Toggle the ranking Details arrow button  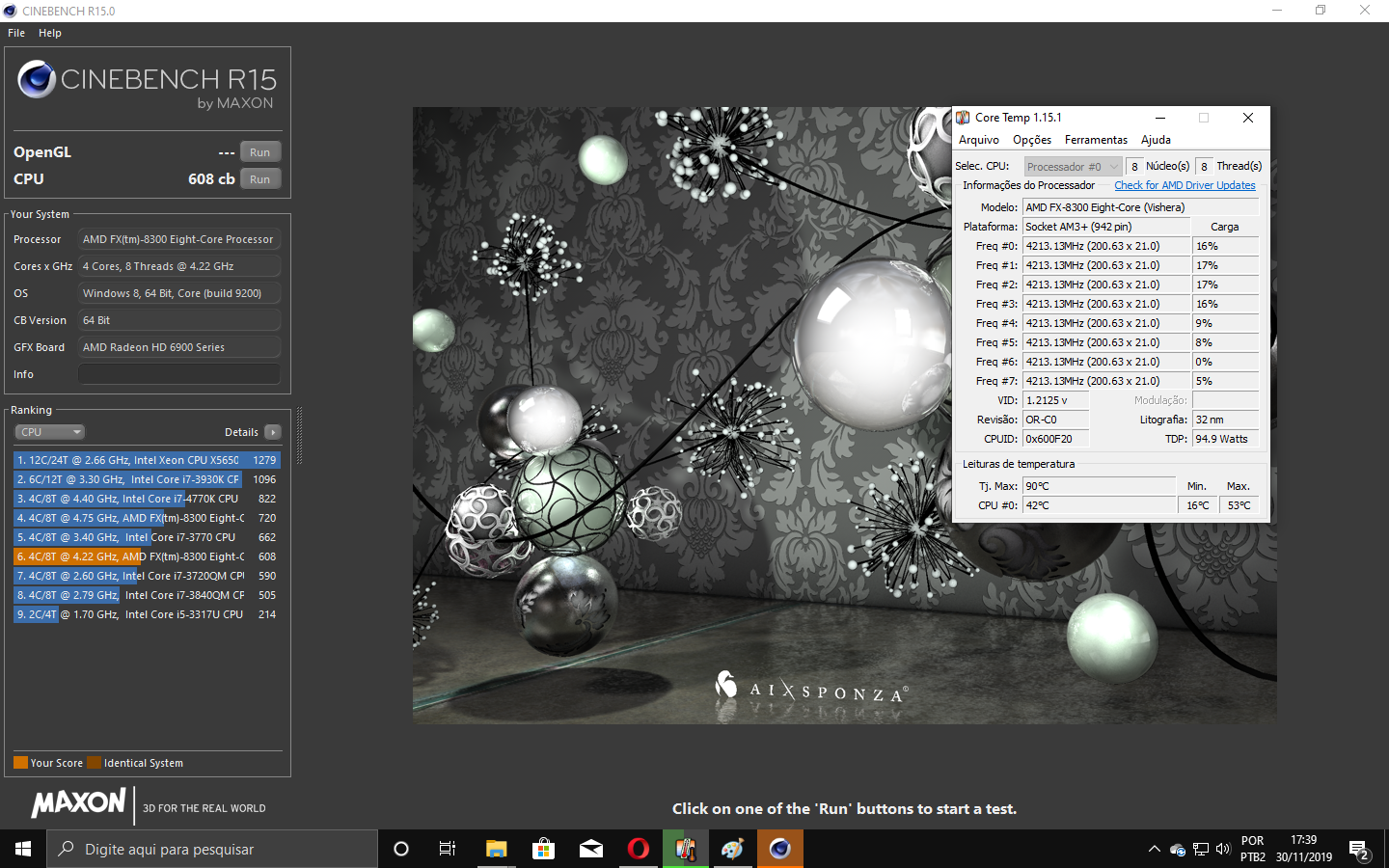point(273,432)
